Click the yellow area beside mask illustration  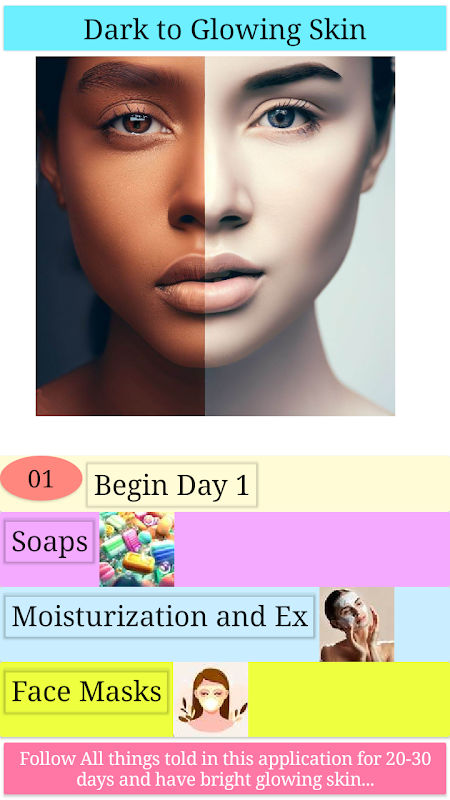(x=349, y=699)
